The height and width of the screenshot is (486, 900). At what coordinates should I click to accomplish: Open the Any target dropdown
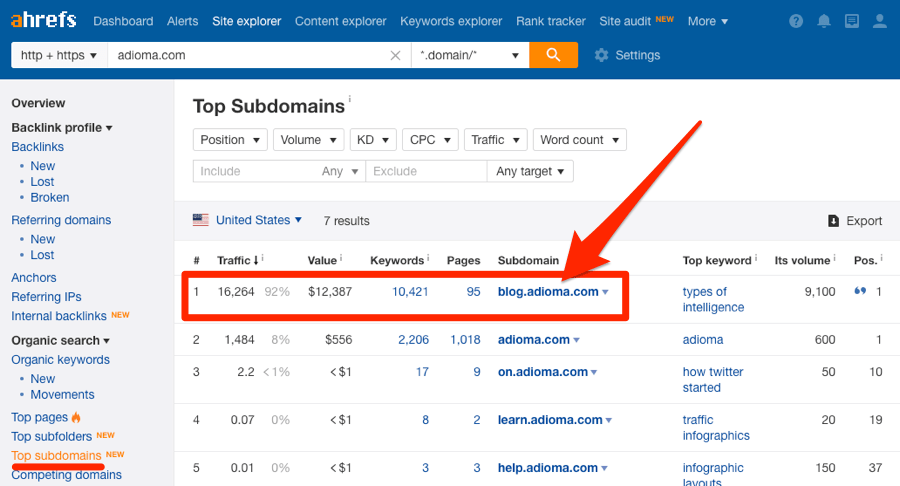click(530, 171)
